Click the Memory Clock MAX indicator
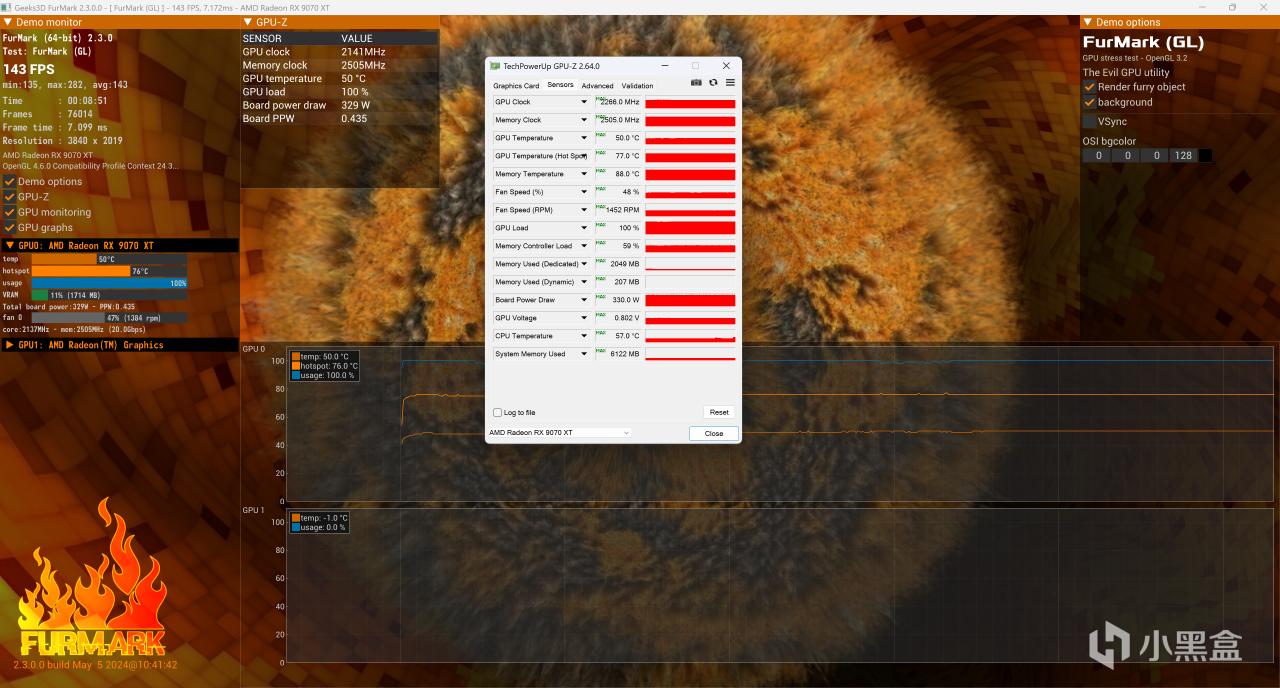This screenshot has height=688, width=1280. pyautogui.click(x=601, y=117)
